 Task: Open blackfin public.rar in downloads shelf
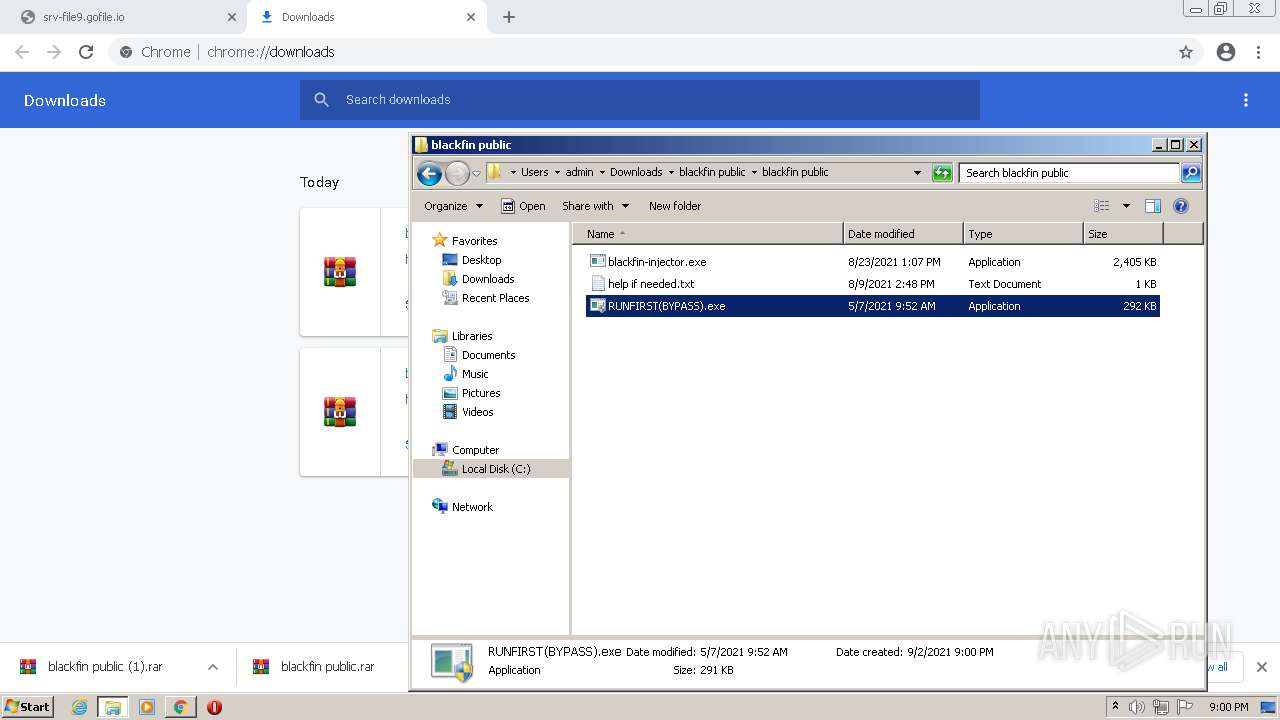click(x=315, y=667)
